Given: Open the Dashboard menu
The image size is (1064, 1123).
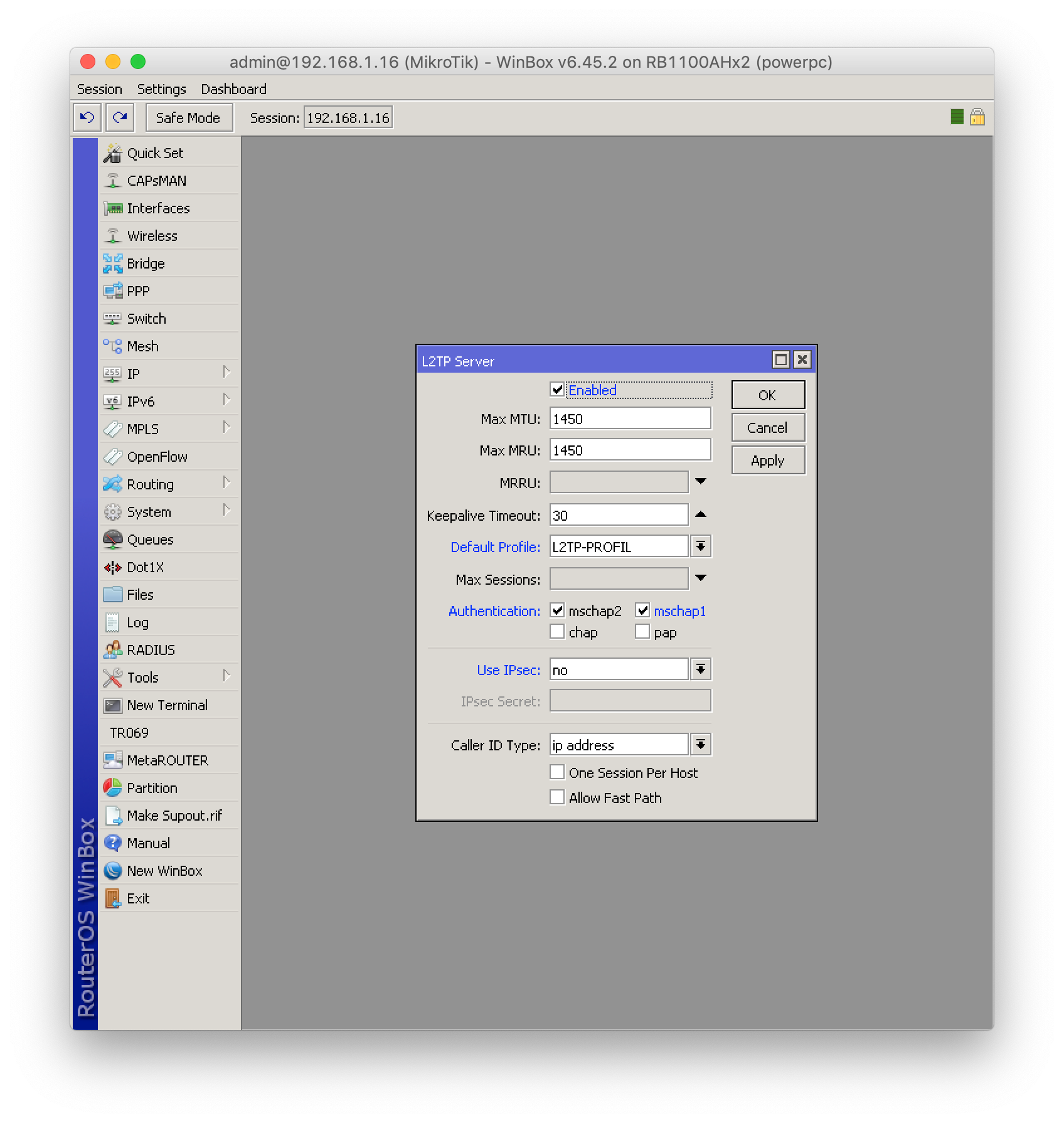Looking at the screenshot, I should point(233,89).
